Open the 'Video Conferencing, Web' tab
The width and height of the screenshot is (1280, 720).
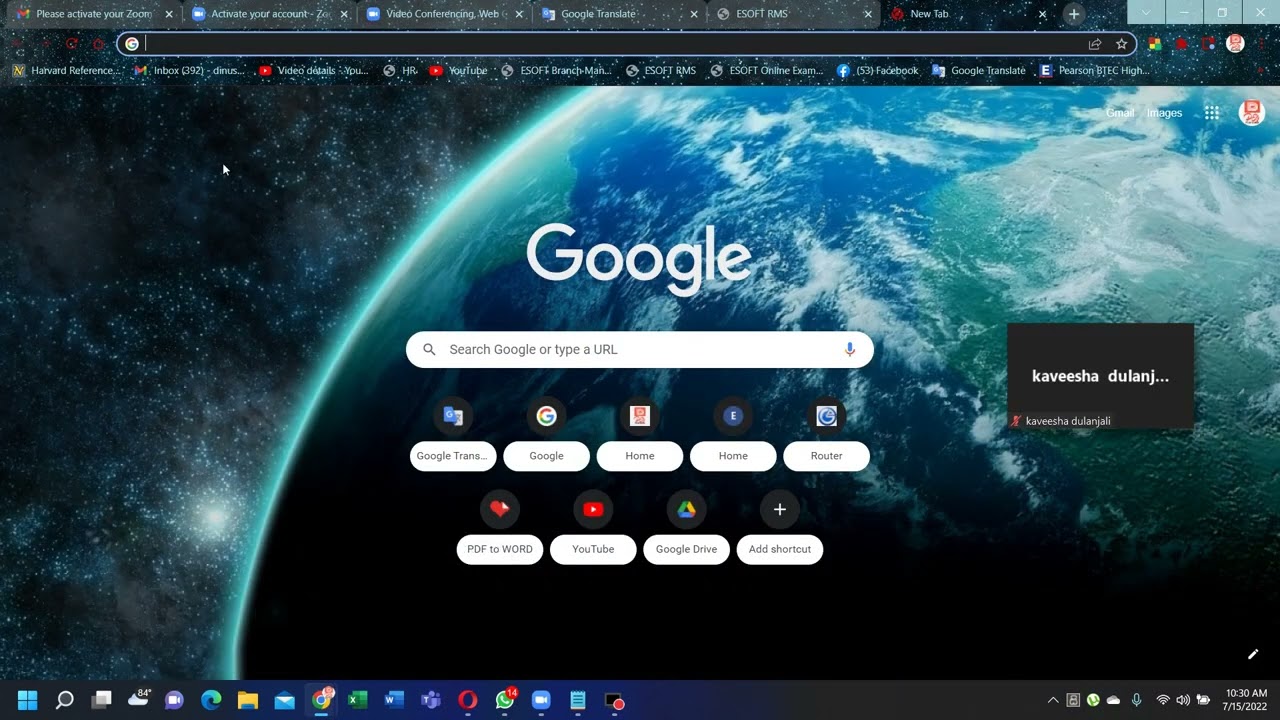(443, 14)
